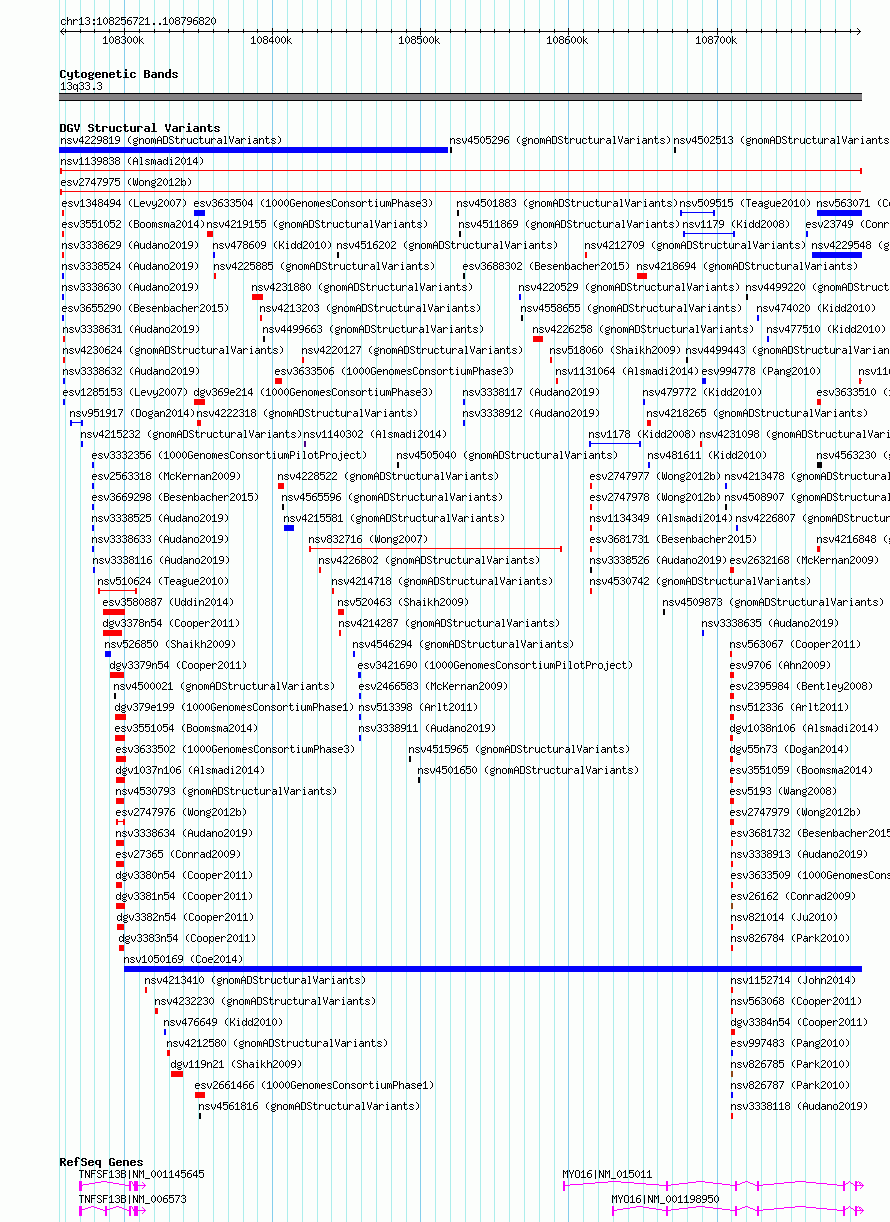Open nsv4215581 gnomAD variant label

pos(394,518)
